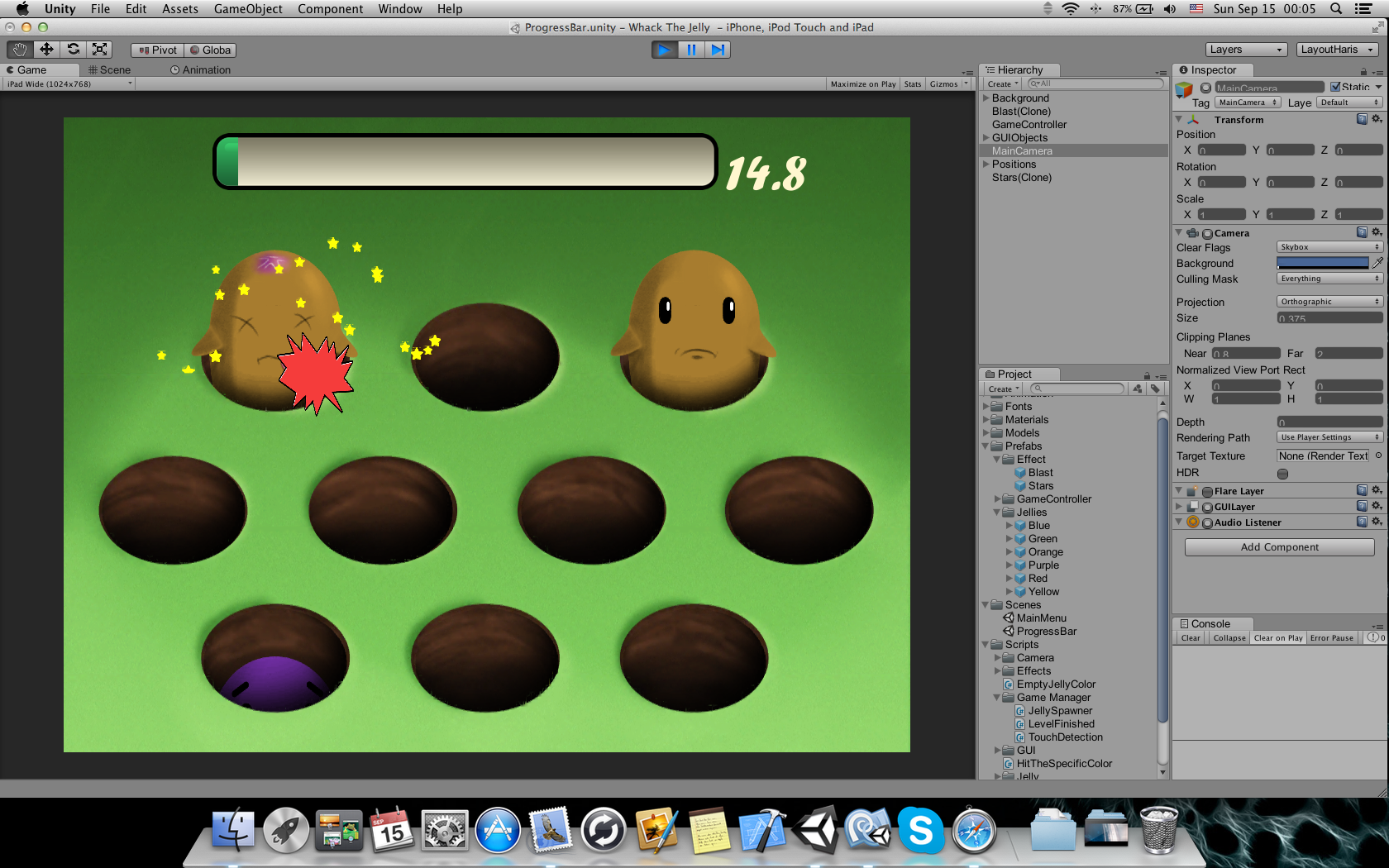1389x868 pixels.
Task: Click the Step frame button
Action: point(718,50)
